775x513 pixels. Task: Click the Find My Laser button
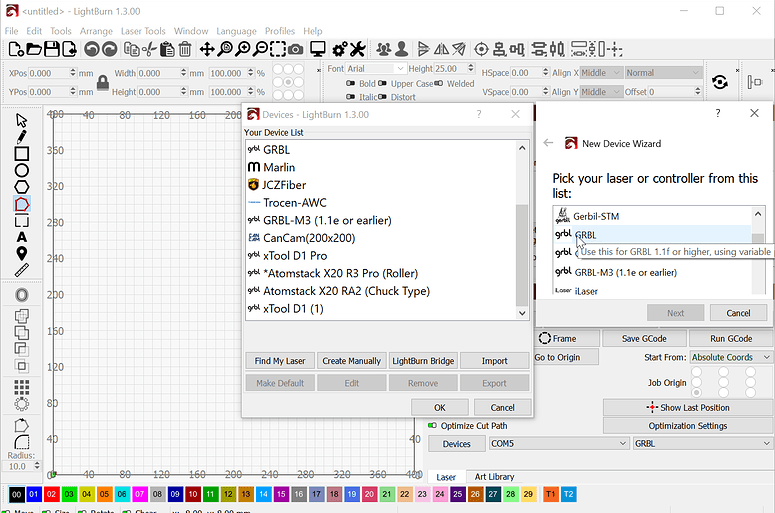pos(280,361)
